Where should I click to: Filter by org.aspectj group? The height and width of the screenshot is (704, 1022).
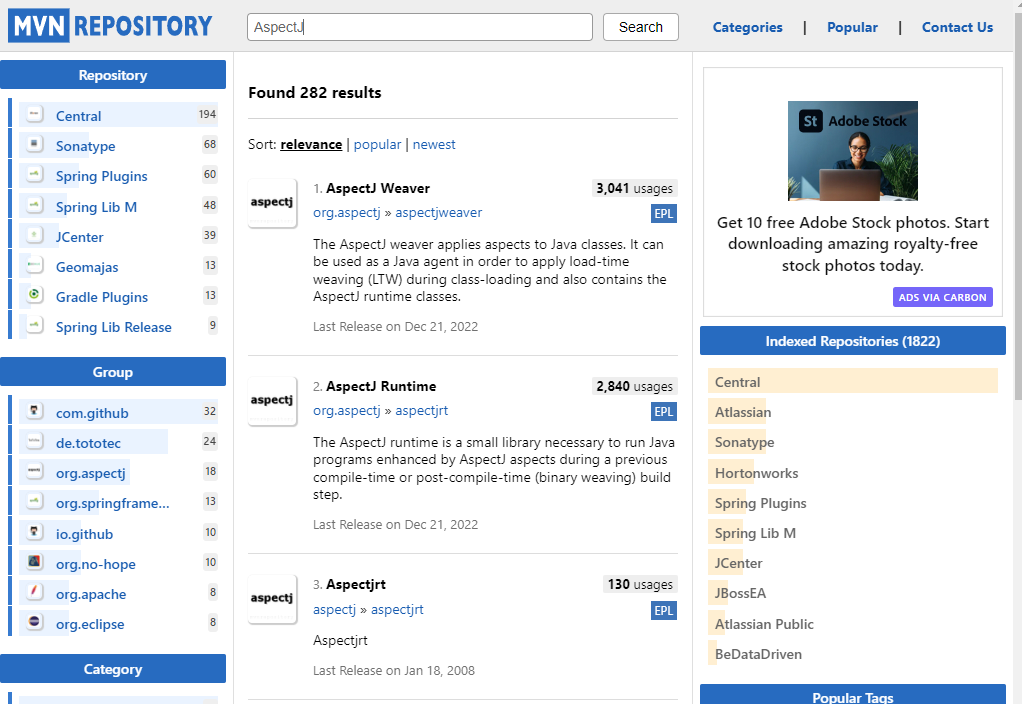[x=91, y=473]
